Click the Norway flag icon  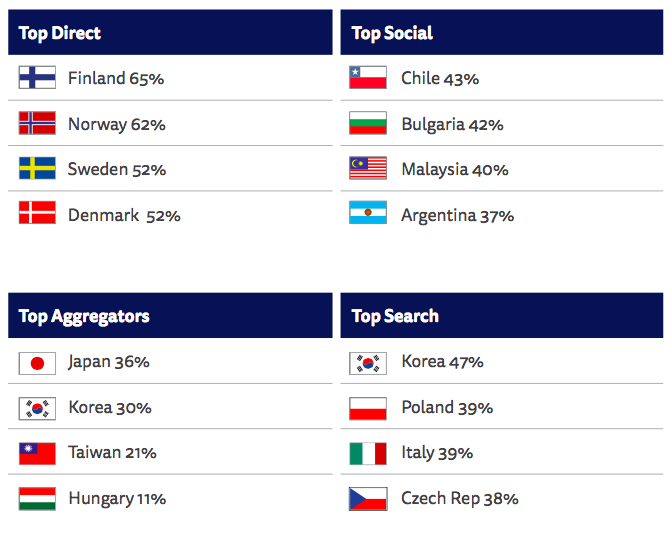point(37,123)
